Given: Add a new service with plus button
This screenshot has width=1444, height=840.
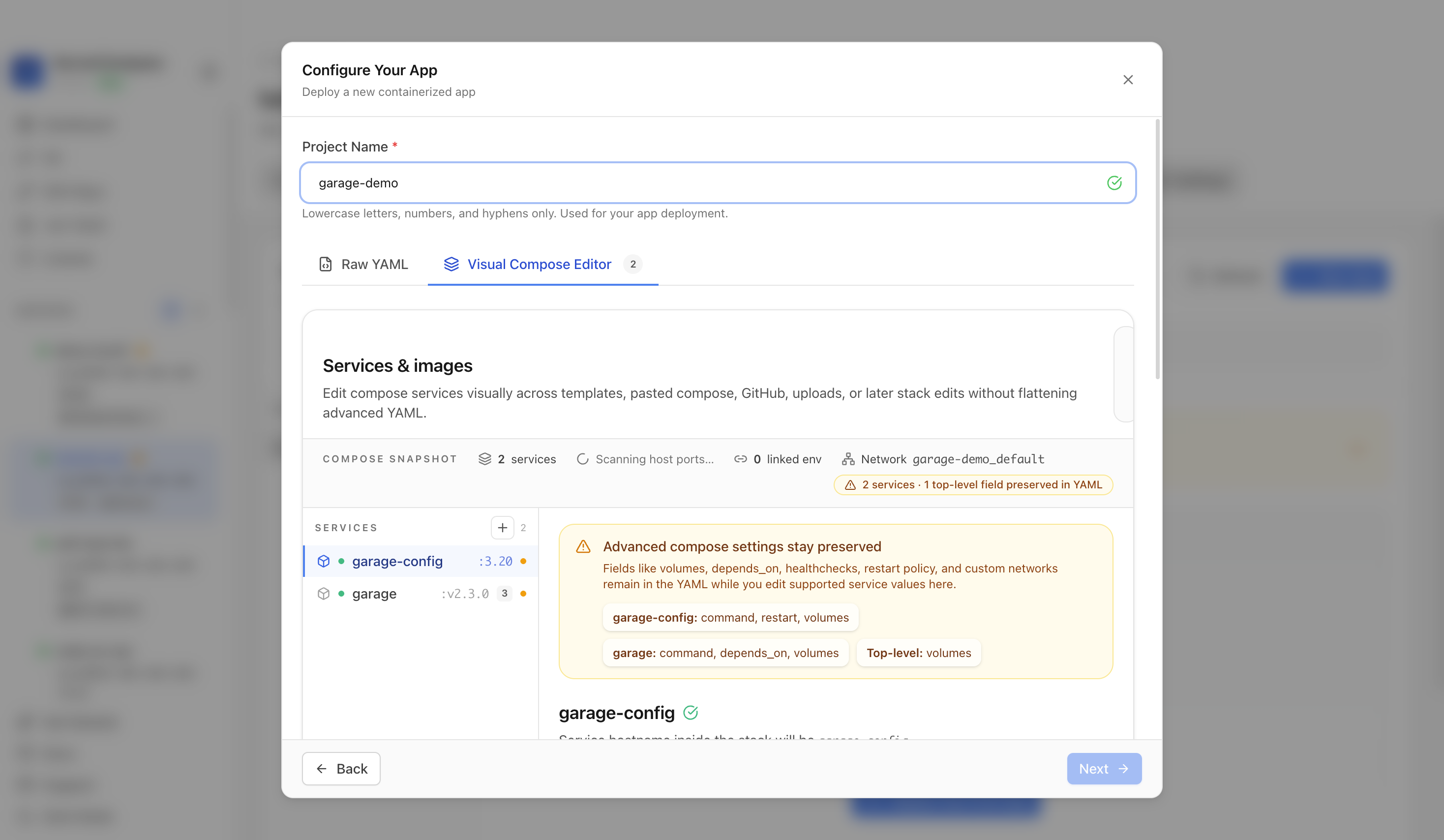Looking at the screenshot, I should [x=502, y=527].
